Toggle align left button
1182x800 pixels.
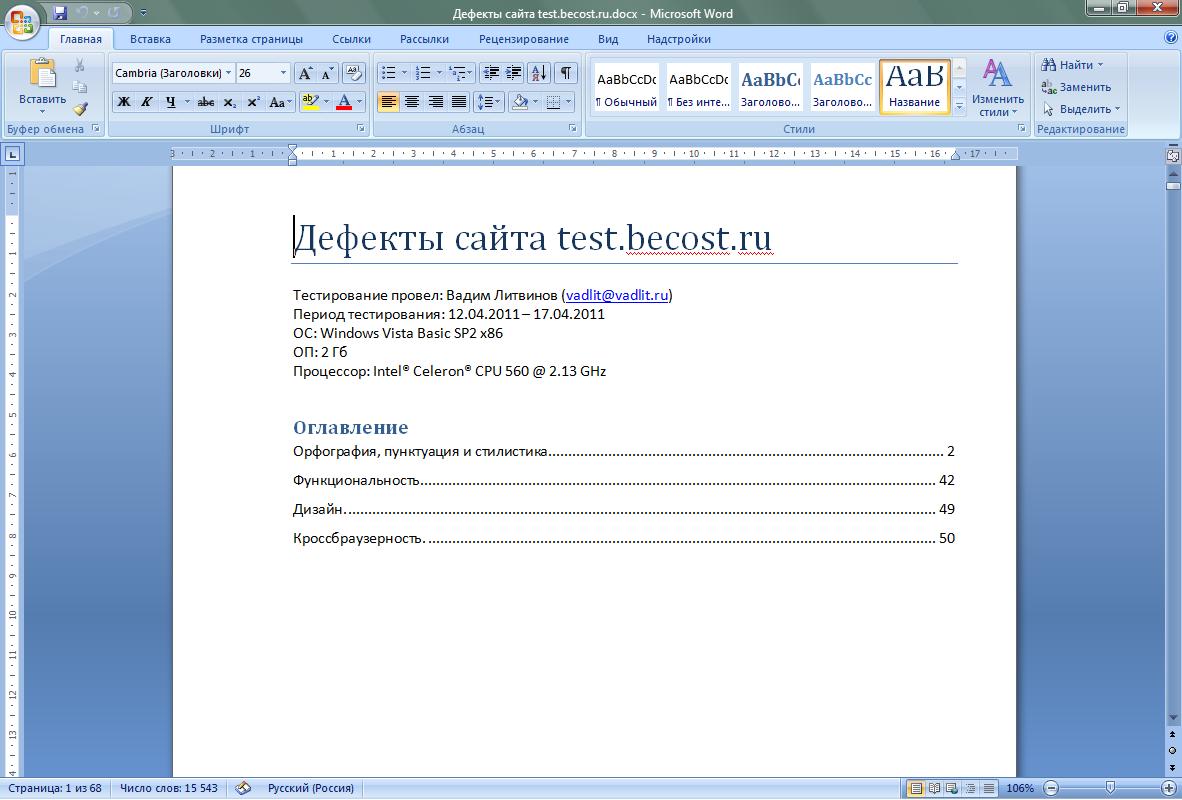click(388, 102)
